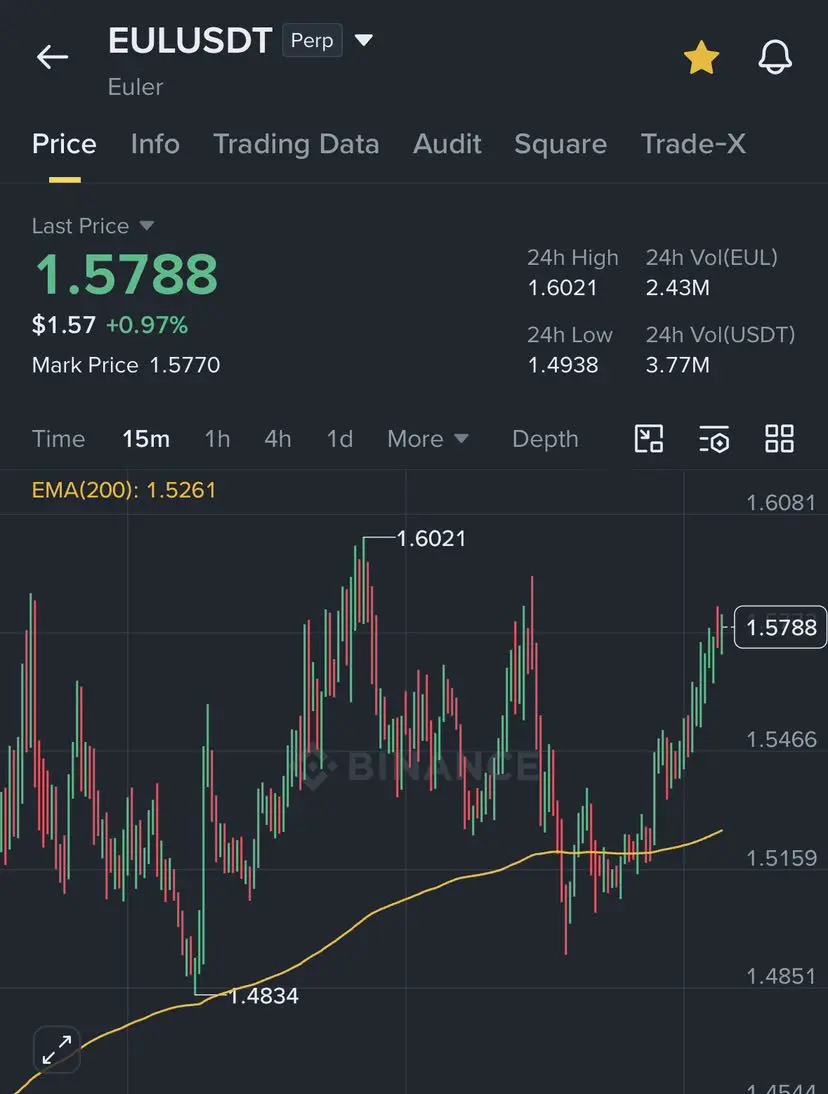Select the Time chart view
The image size is (828, 1094).
point(59,439)
